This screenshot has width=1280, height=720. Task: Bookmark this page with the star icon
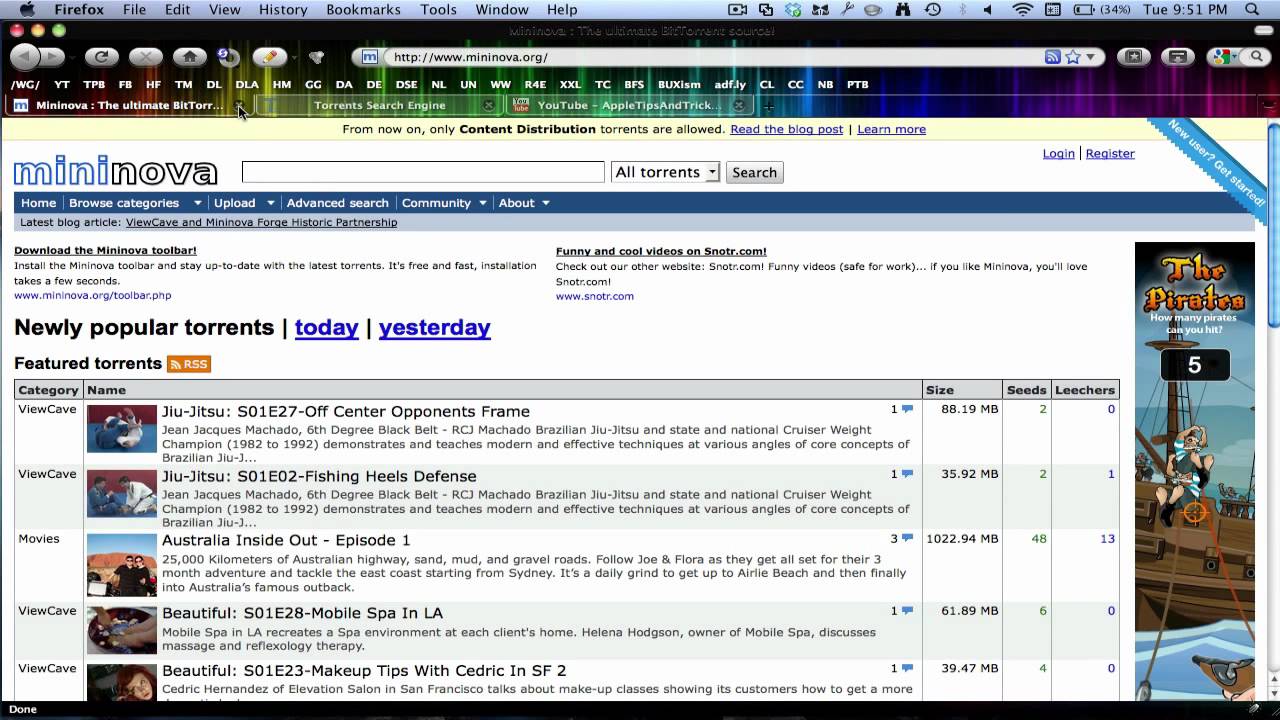click(x=1072, y=57)
